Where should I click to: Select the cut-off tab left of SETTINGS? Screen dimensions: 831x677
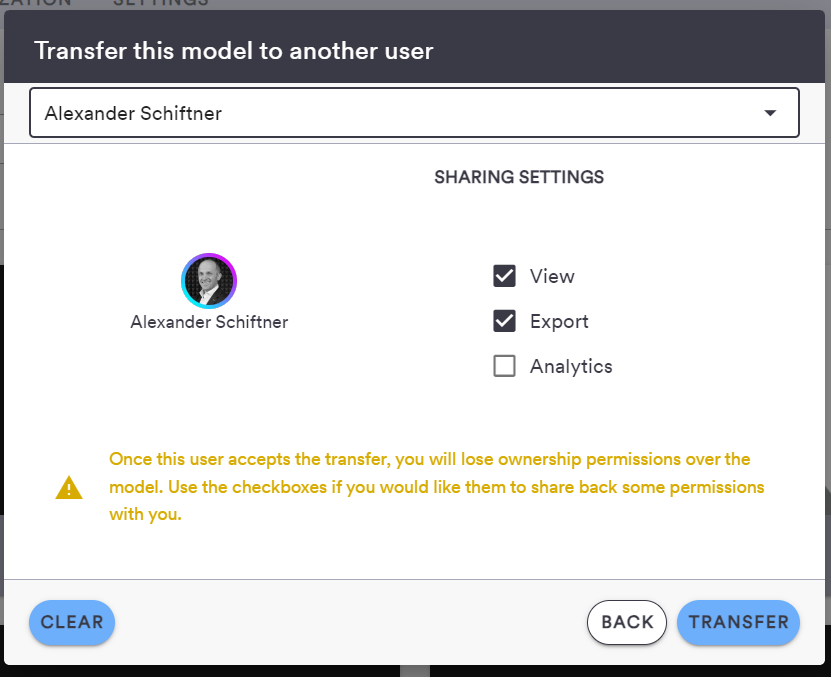[36, 3]
